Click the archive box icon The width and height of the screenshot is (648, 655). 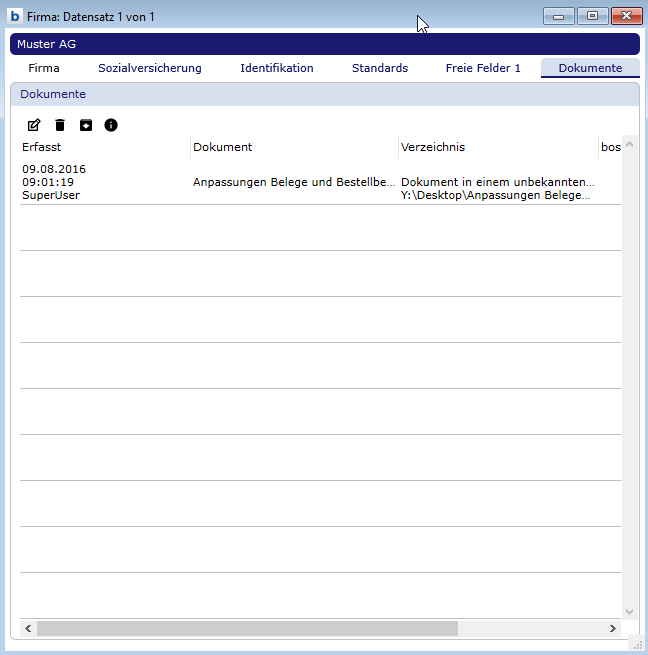coord(86,125)
